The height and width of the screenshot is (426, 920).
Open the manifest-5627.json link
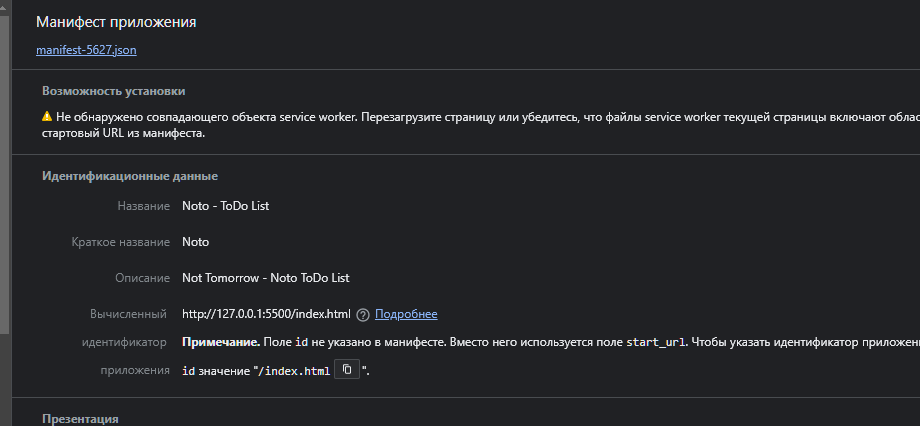click(x=86, y=50)
